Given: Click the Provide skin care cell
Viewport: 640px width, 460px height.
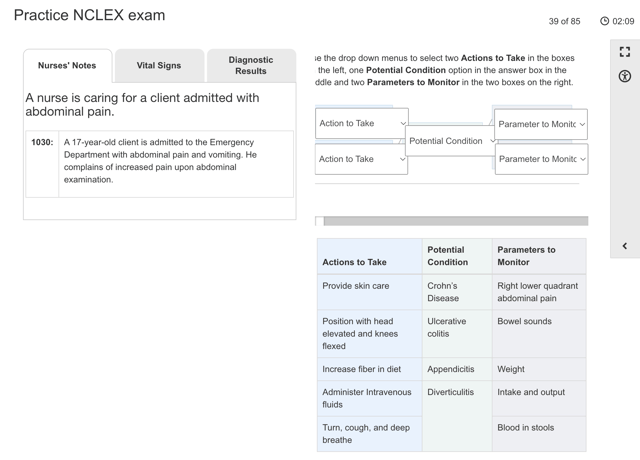Looking at the screenshot, I should click(x=356, y=286).
